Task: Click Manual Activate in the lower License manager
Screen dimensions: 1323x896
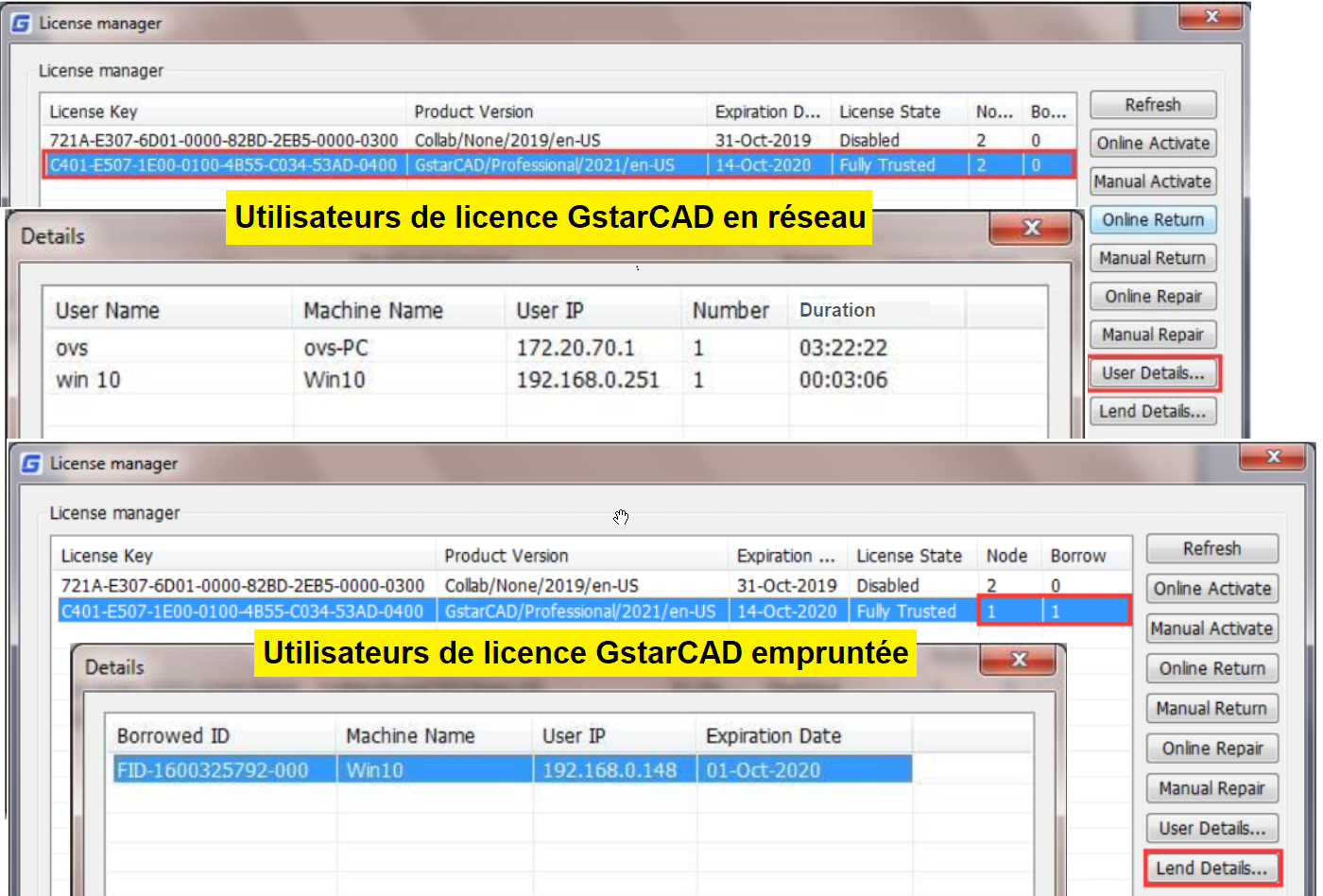Action: point(1212,629)
